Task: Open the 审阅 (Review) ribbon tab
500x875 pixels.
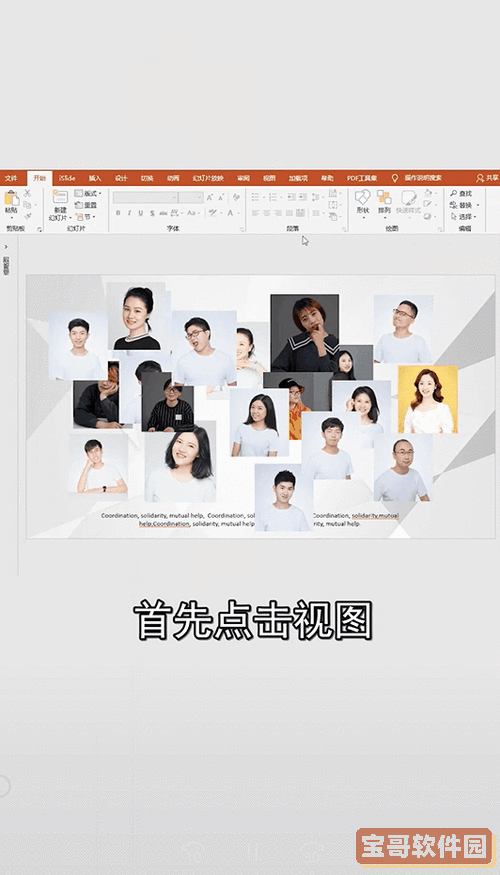Action: pos(243,179)
